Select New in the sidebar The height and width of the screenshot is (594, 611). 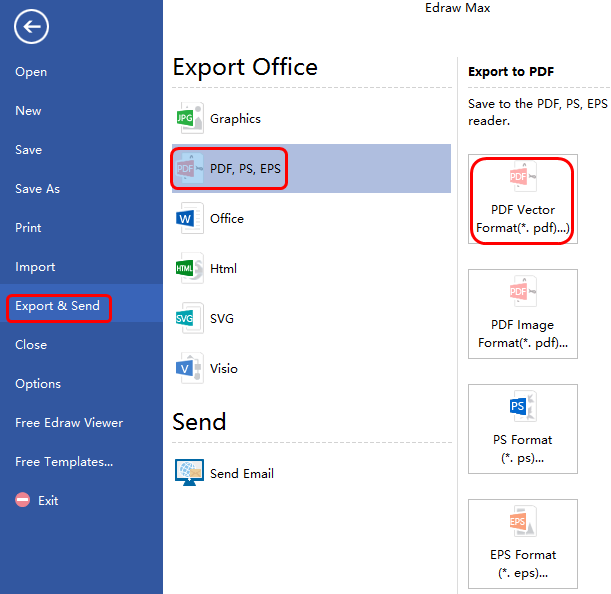pos(28,111)
